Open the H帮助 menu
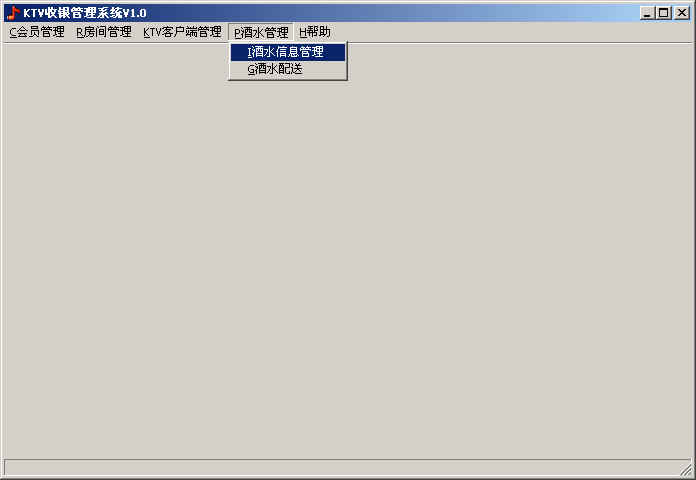Viewport: 696px width, 480px height. click(315, 32)
